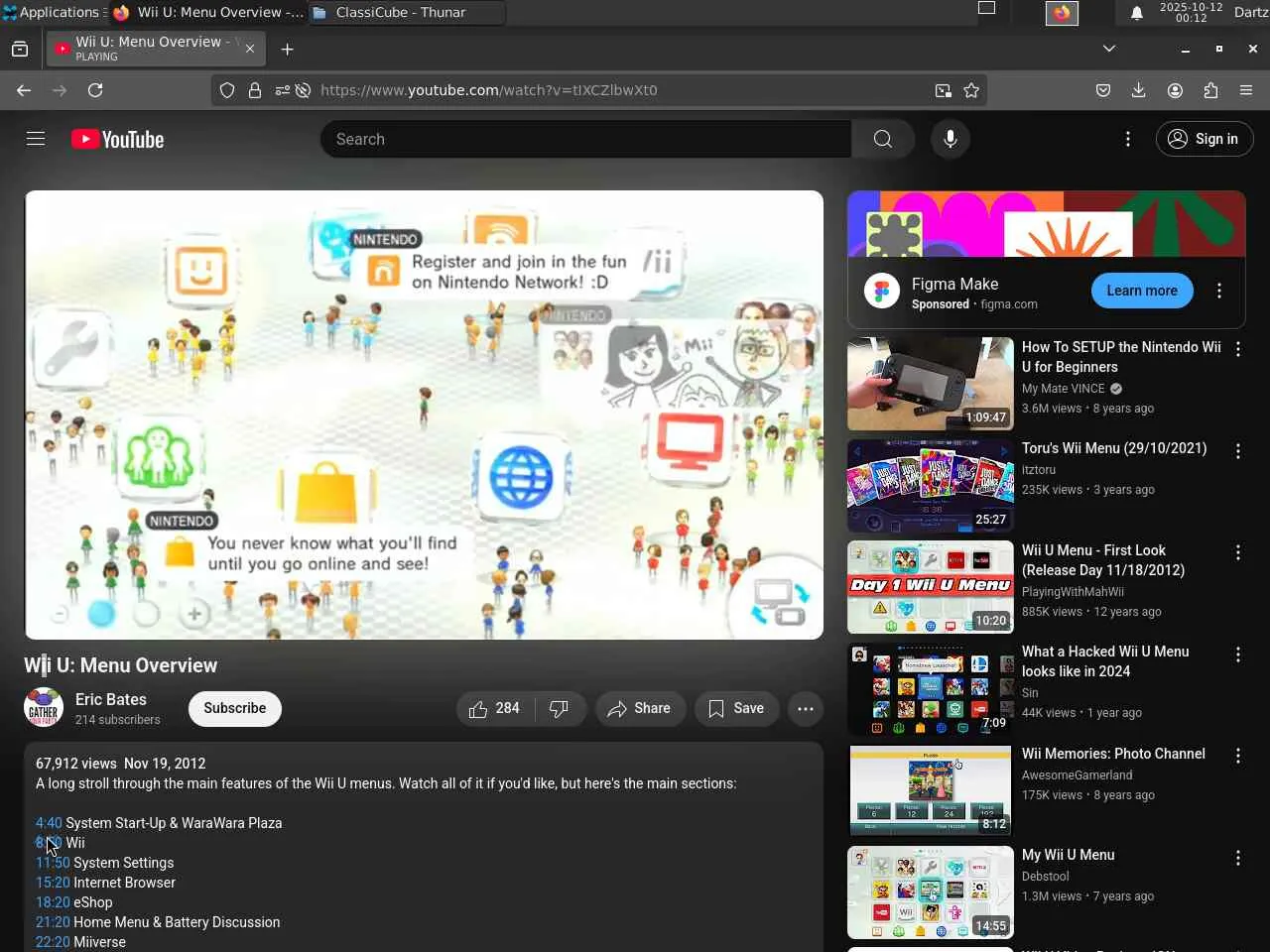Open the Figma Make ad options menu
This screenshot has width=1270, height=952.
click(1219, 291)
